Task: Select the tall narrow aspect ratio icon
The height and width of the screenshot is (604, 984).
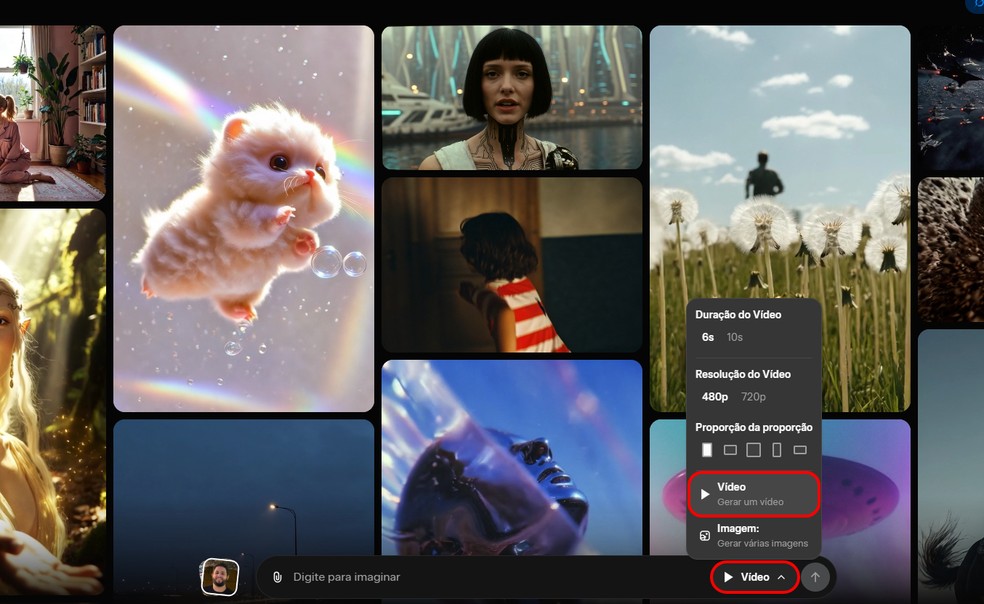Action: [x=777, y=450]
